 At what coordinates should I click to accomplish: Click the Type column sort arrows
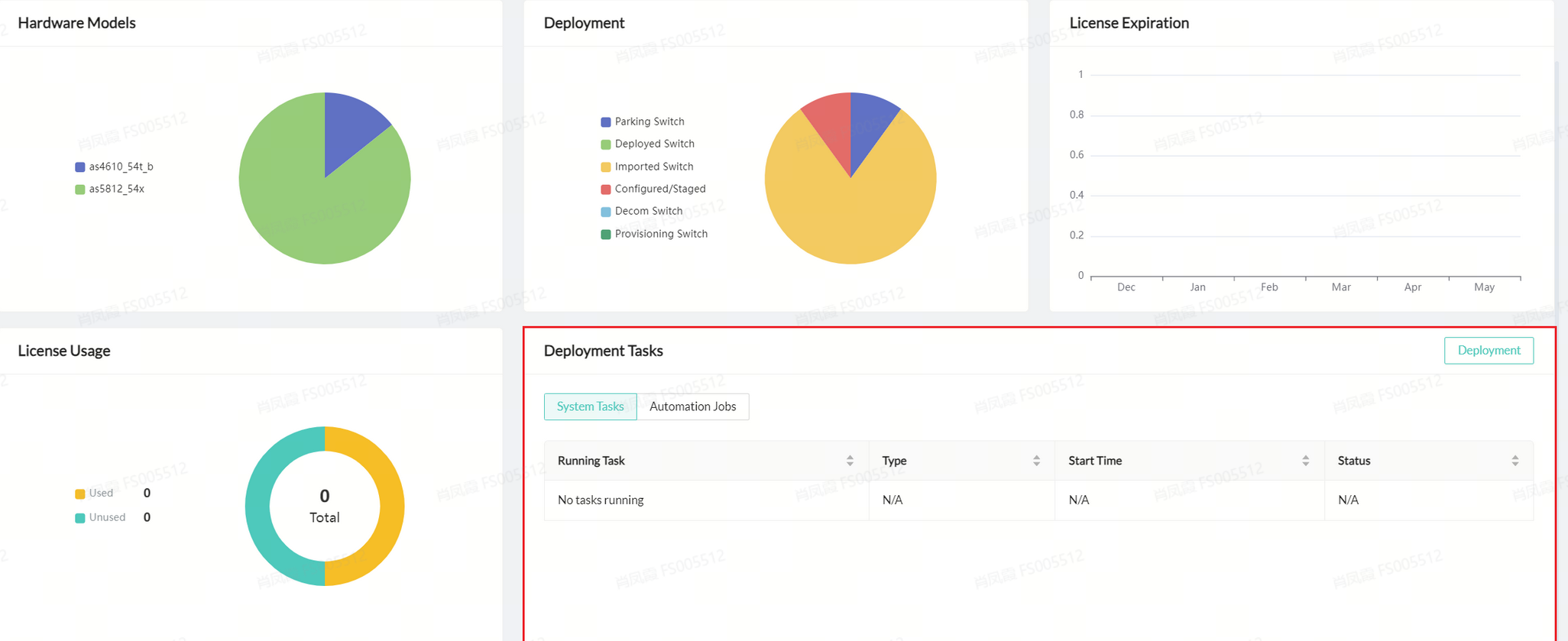1035,461
